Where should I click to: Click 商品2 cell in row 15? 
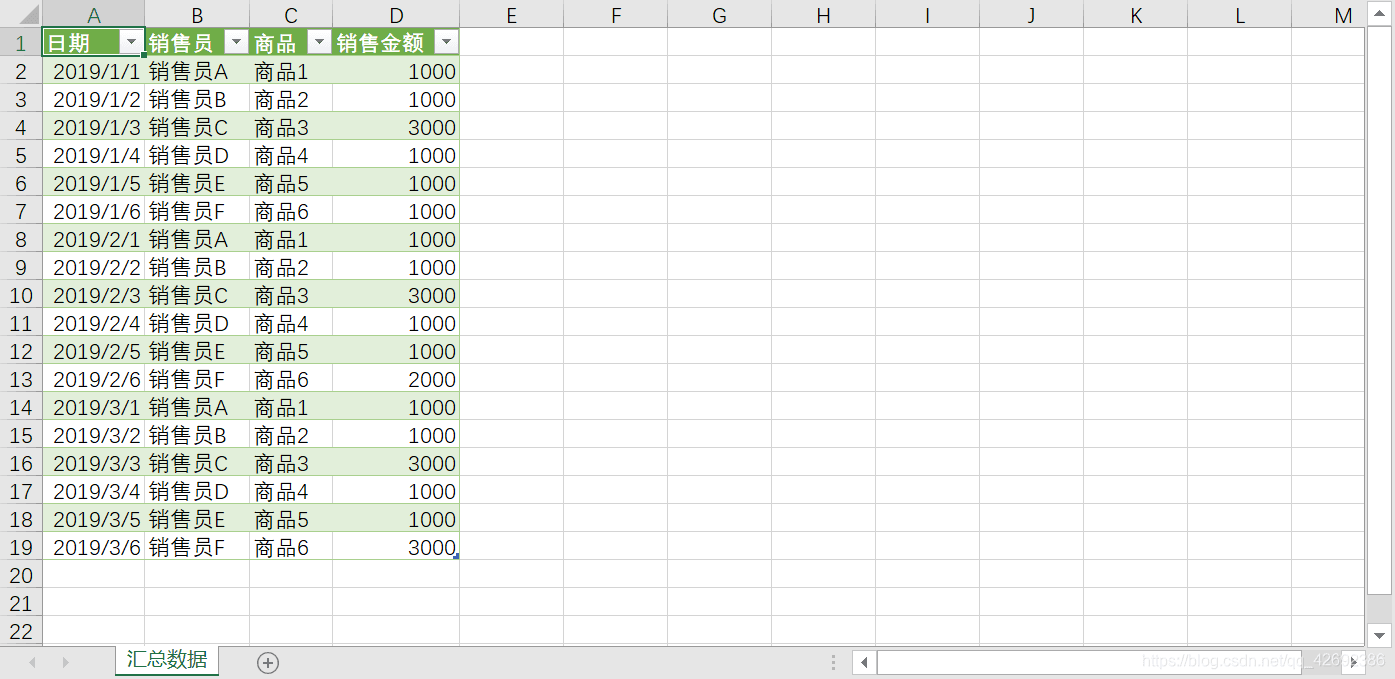291,435
